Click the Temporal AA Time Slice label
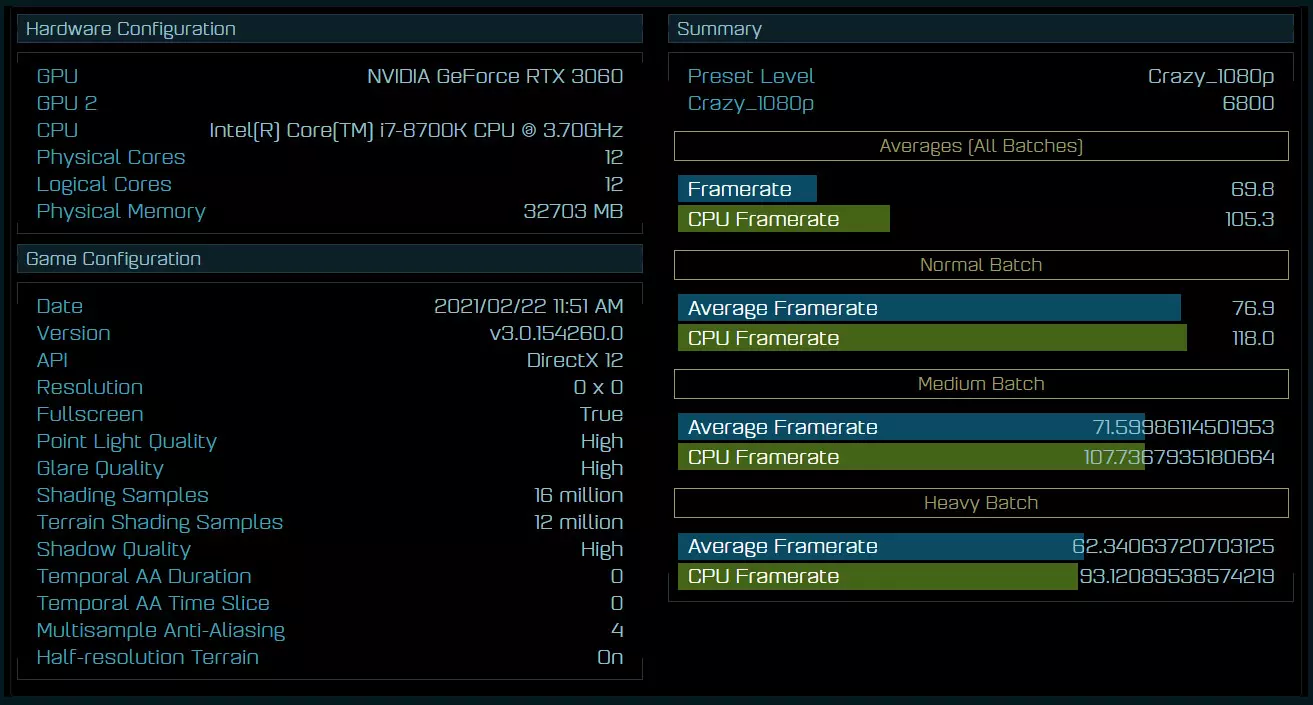1313x705 pixels. (153, 604)
